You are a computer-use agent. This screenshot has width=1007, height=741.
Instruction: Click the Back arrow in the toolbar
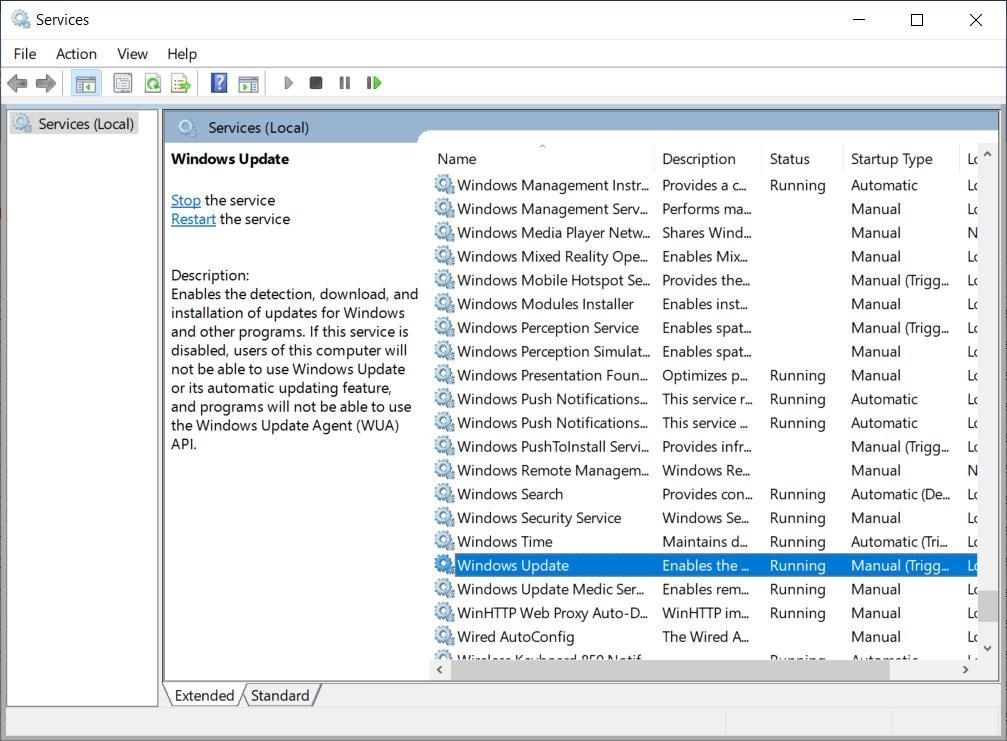(x=17, y=83)
